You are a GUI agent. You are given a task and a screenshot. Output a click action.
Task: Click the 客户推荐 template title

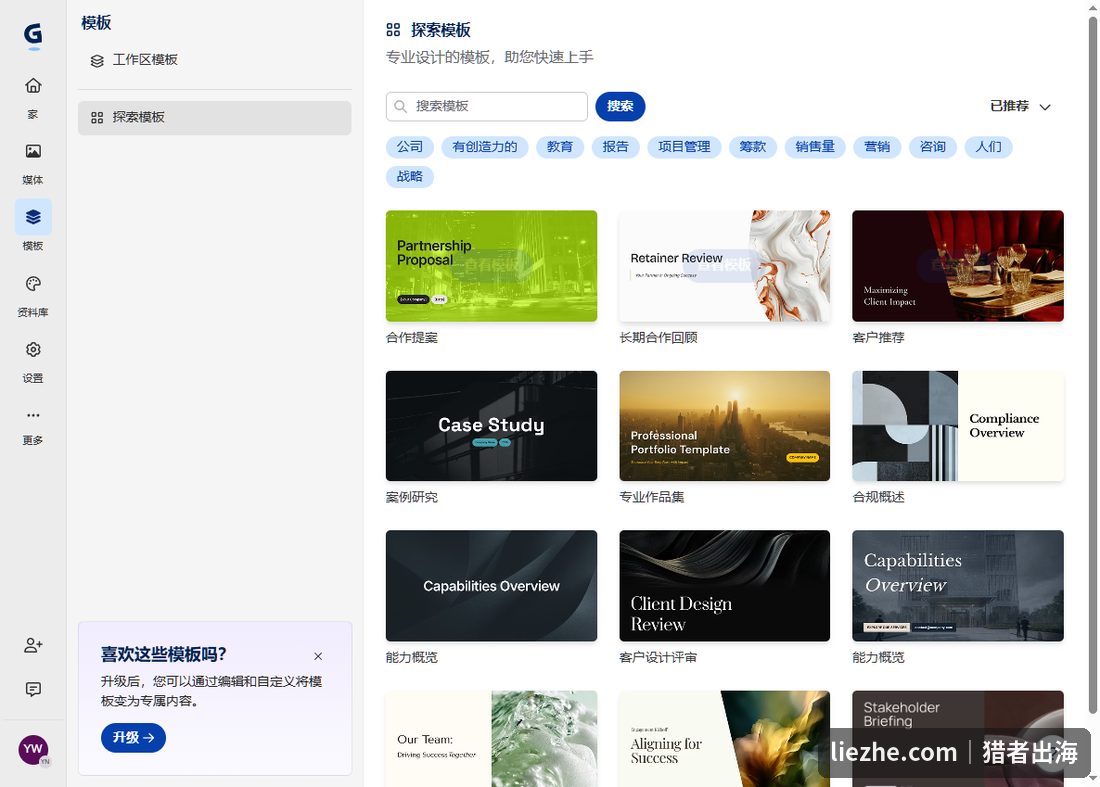878,338
